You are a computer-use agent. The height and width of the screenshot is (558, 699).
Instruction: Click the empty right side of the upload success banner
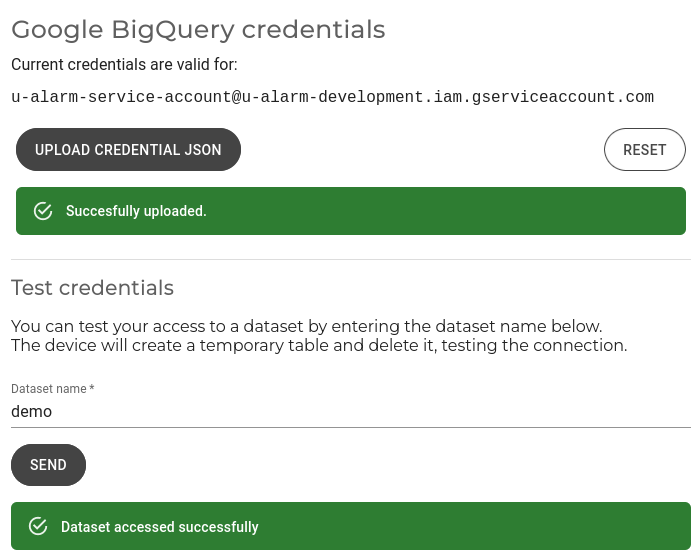(x=500, y=211)
